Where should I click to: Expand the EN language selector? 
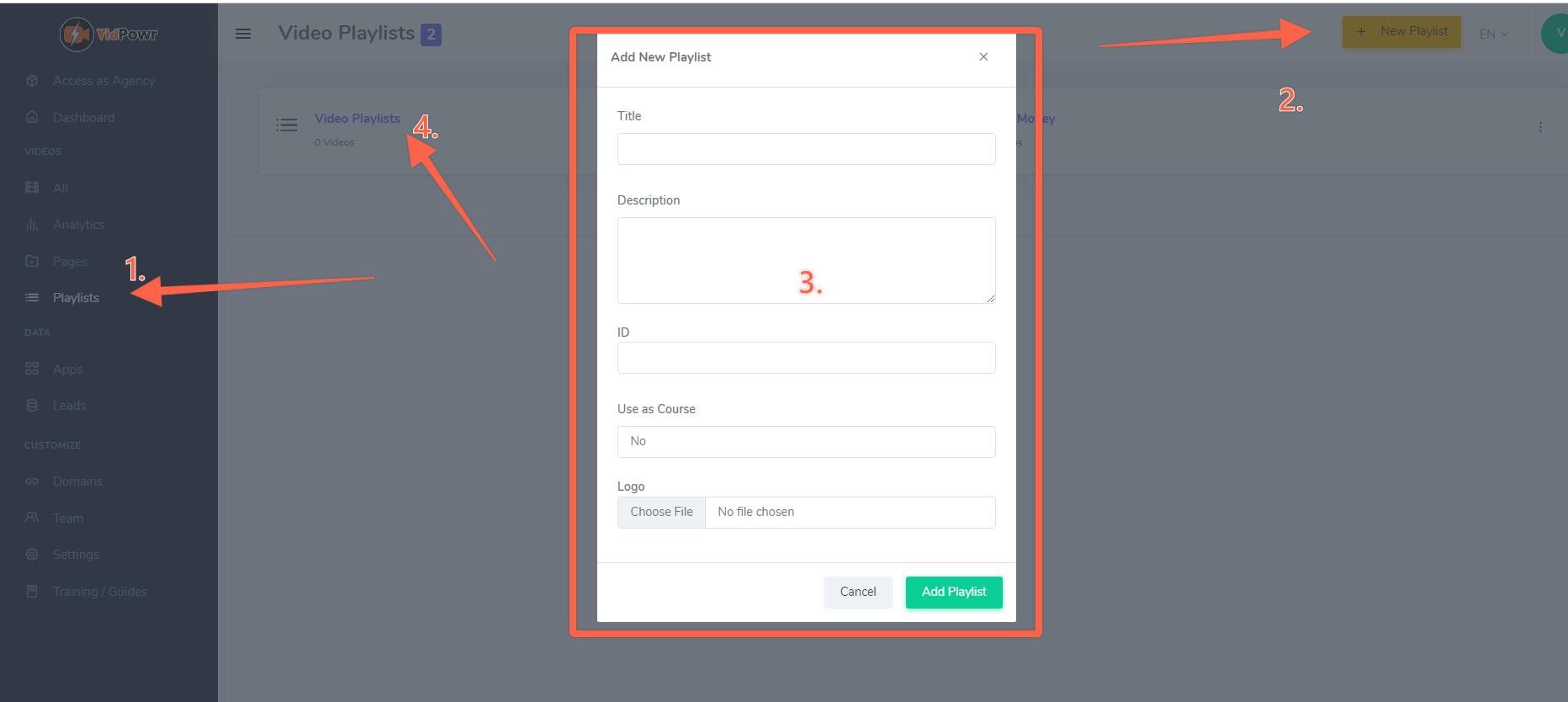[1493, 34]
